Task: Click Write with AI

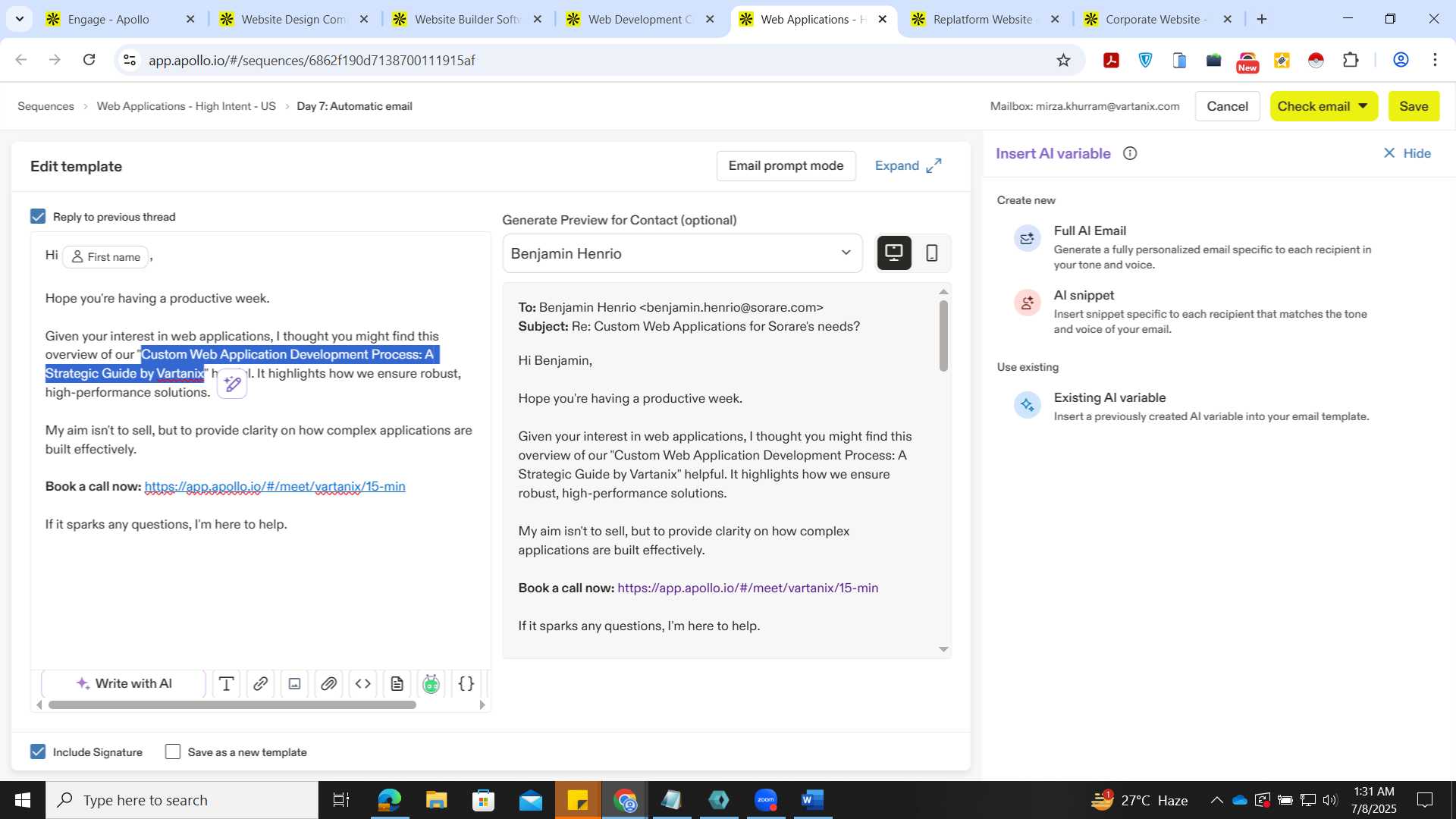Action: [124, 684]
